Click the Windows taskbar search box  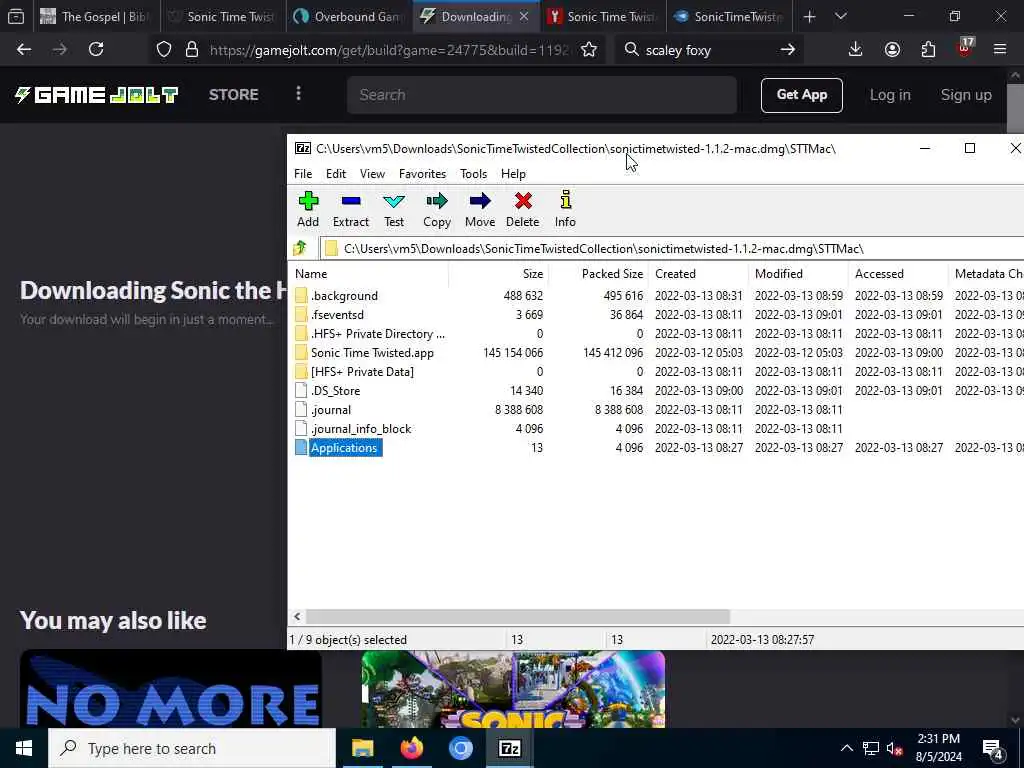click(193, 748)
